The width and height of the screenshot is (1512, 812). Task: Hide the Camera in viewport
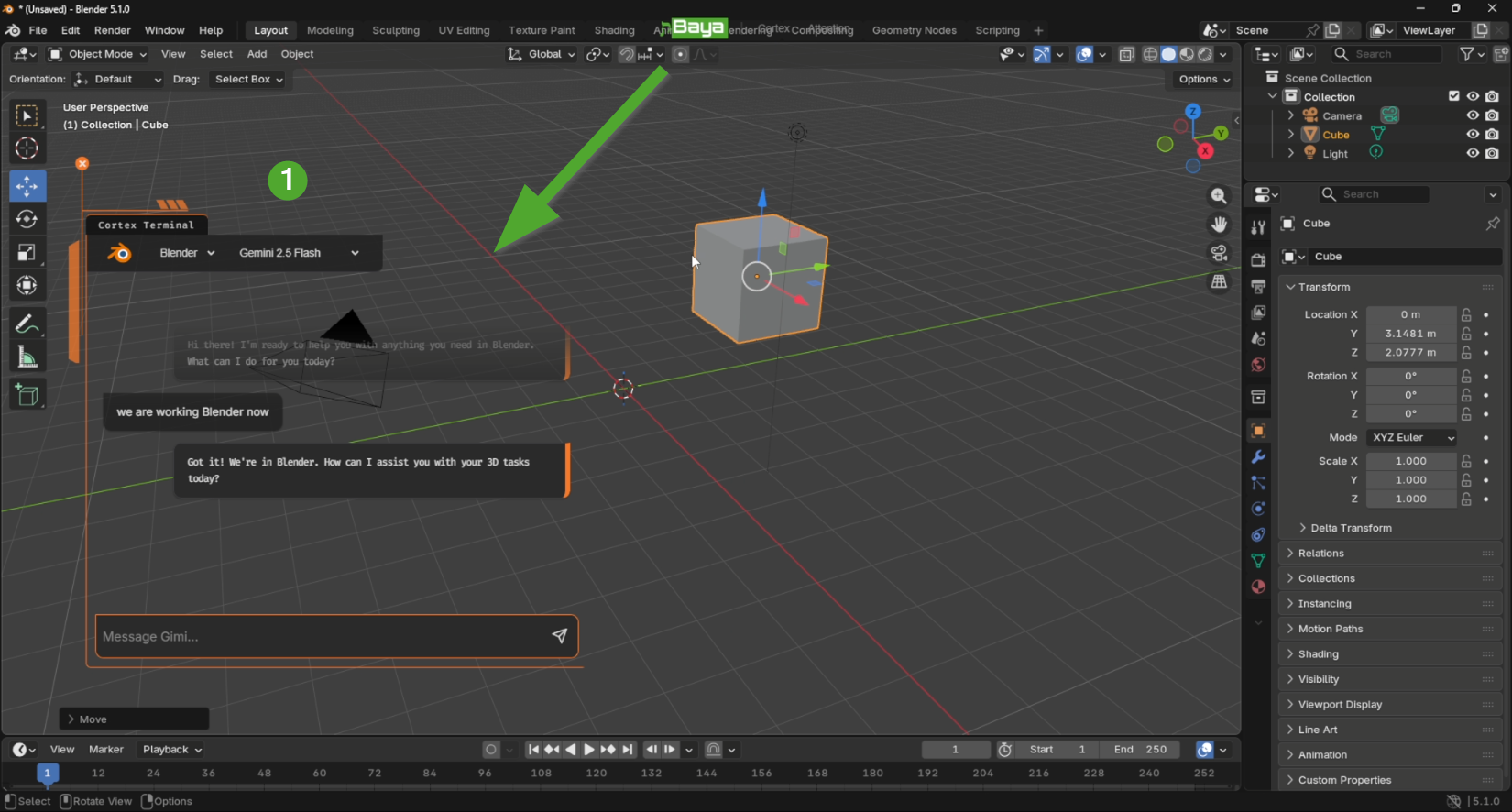(1473, 115)
